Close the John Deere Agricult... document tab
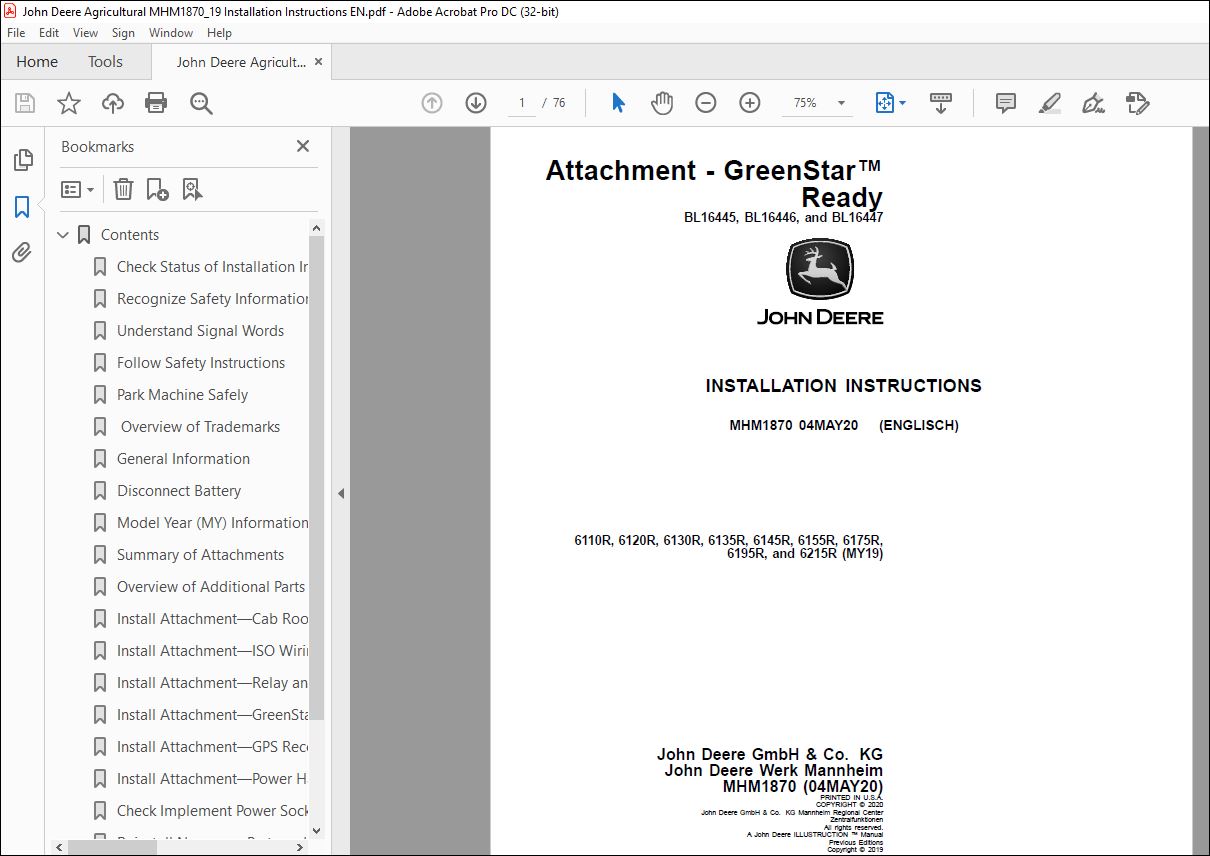This screenshot has height=856, width=1210. 319,62
